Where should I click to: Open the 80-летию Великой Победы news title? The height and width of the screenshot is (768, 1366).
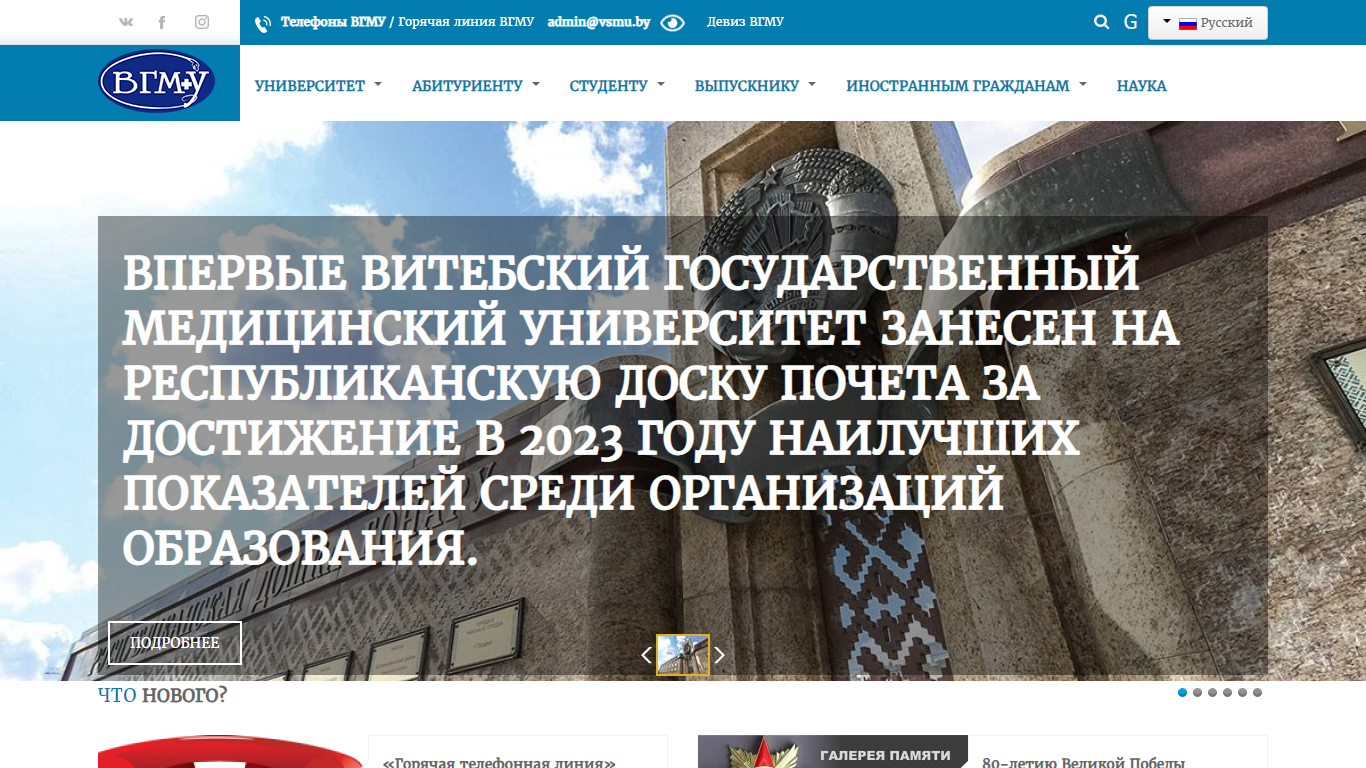tap(1084, 762)
